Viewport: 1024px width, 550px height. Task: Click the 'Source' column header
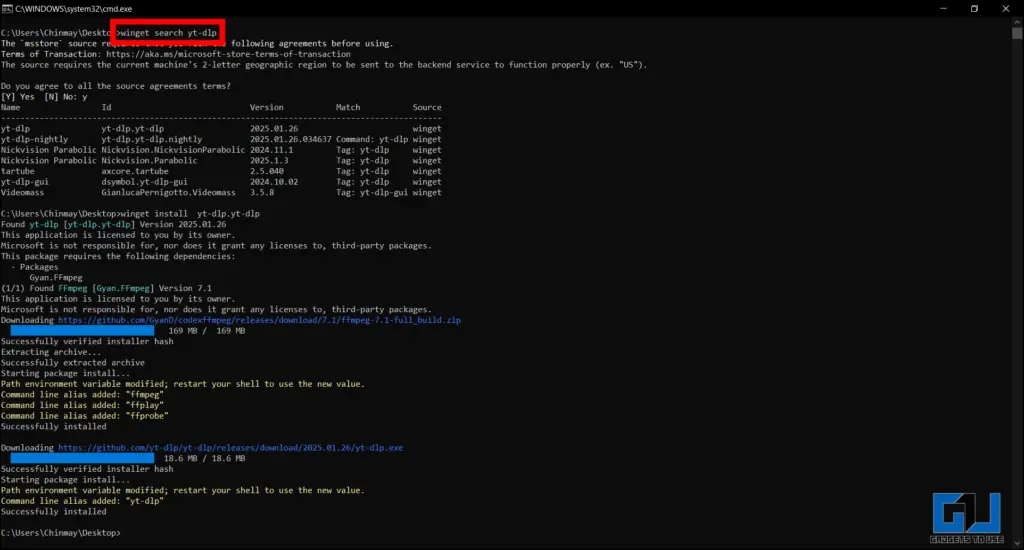click(427, 107)
